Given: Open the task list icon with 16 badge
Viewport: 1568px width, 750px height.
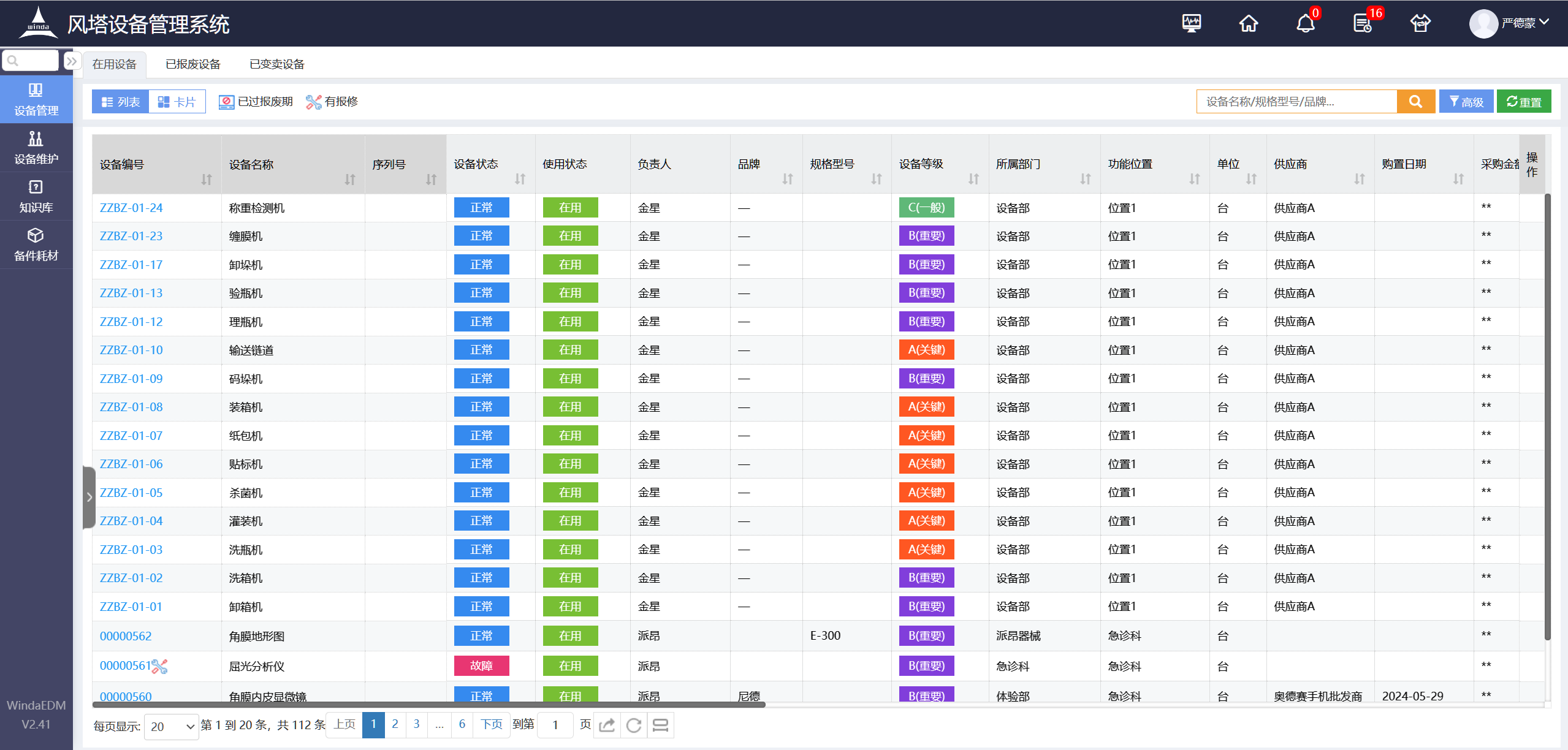Looking at the screenshot, I should pos(1362,24).
